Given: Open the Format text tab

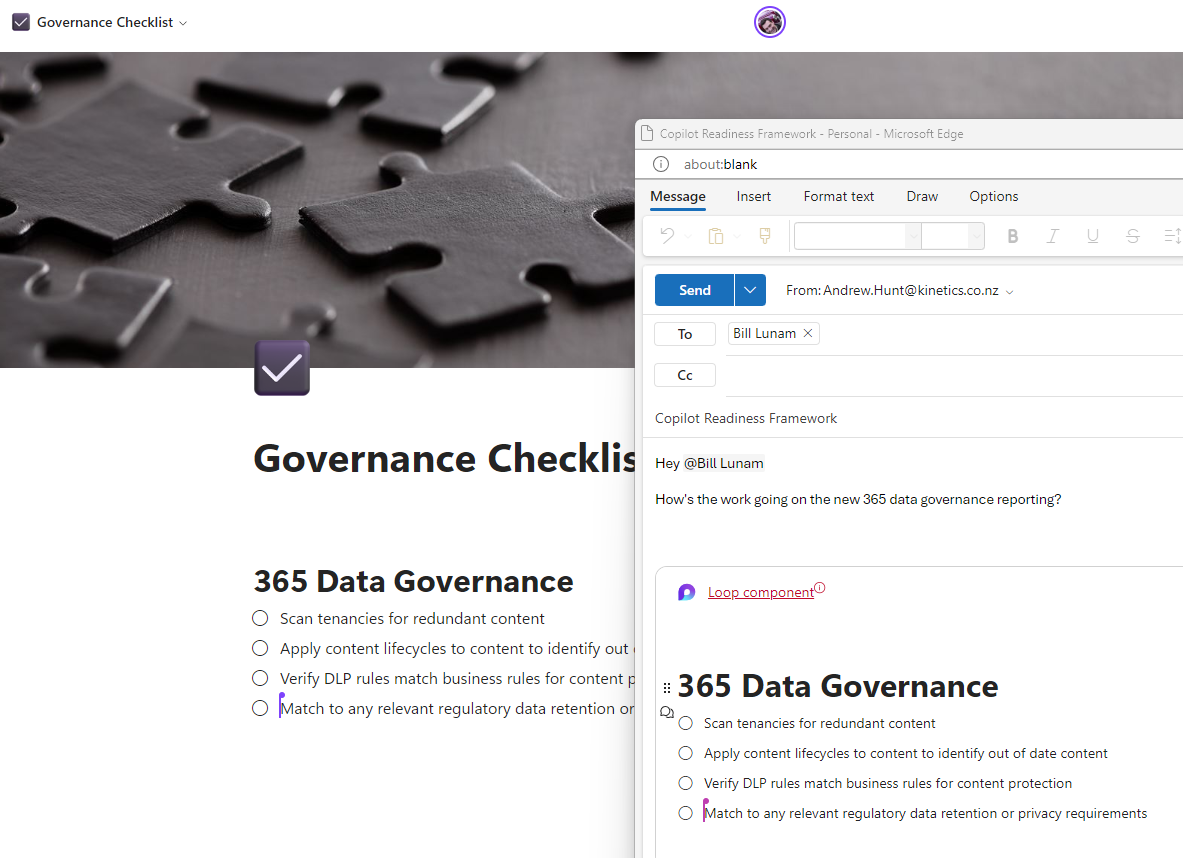Looking at the screenshot, I should tap(838, 196).
